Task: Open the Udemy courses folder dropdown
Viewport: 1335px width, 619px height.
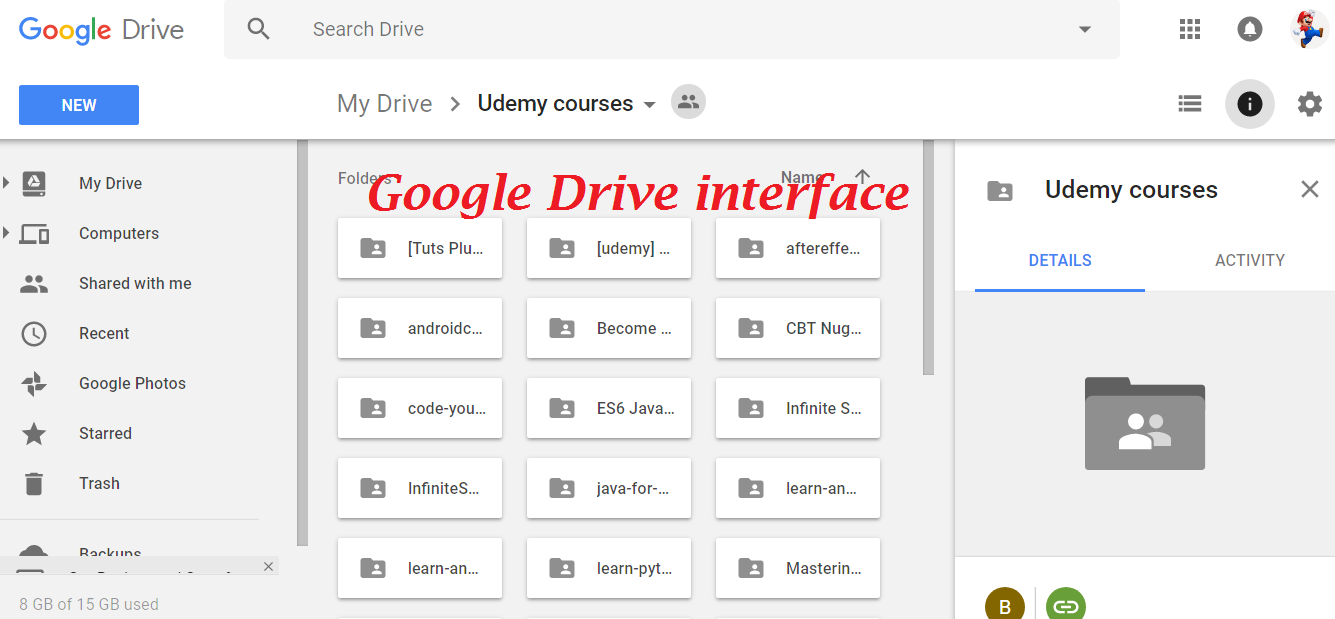Action: tap(650, 105)
